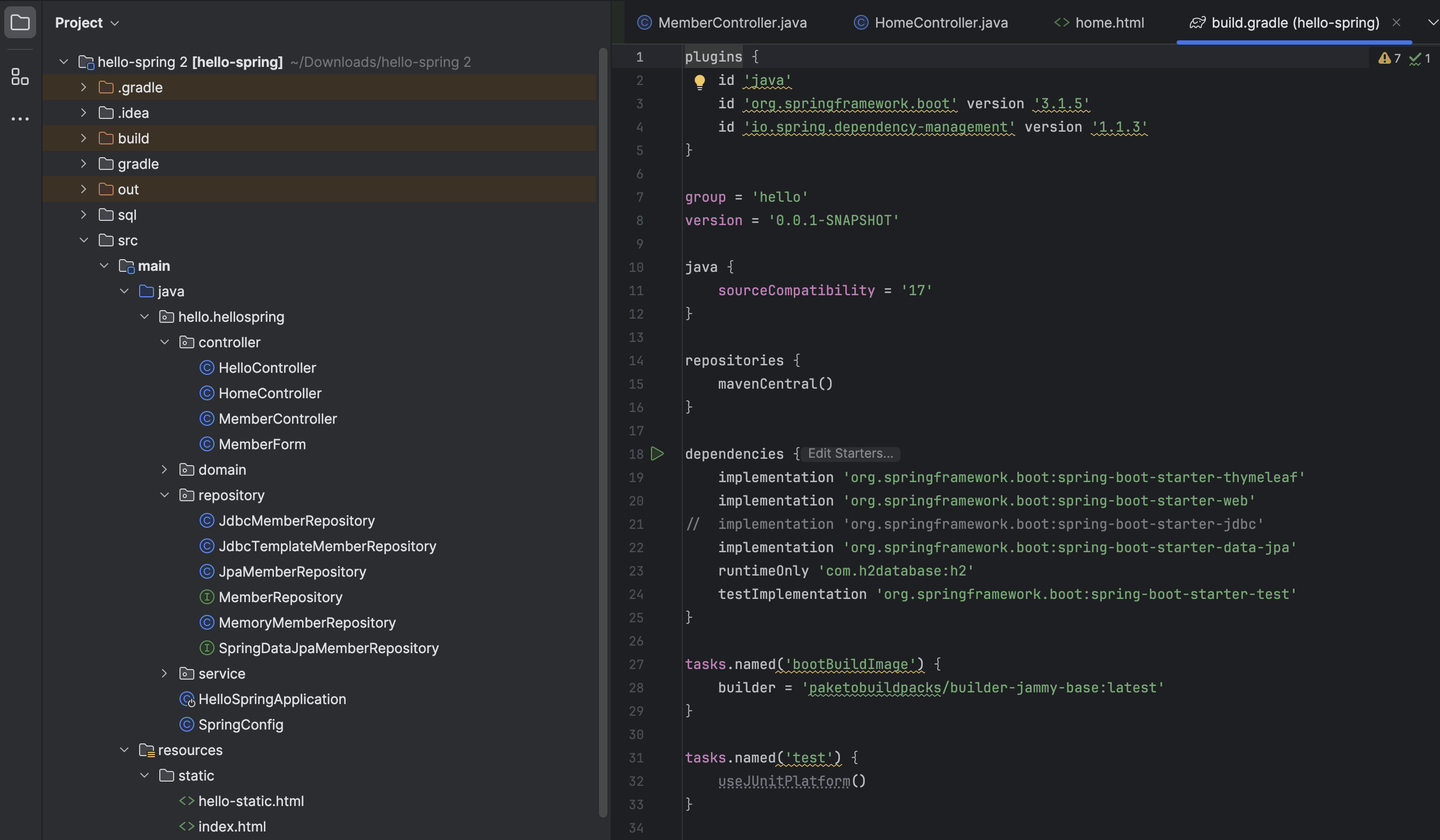Select JdbcTemplateMemberRepository in the tree
1440x840 pixels.
click(328, 546)
